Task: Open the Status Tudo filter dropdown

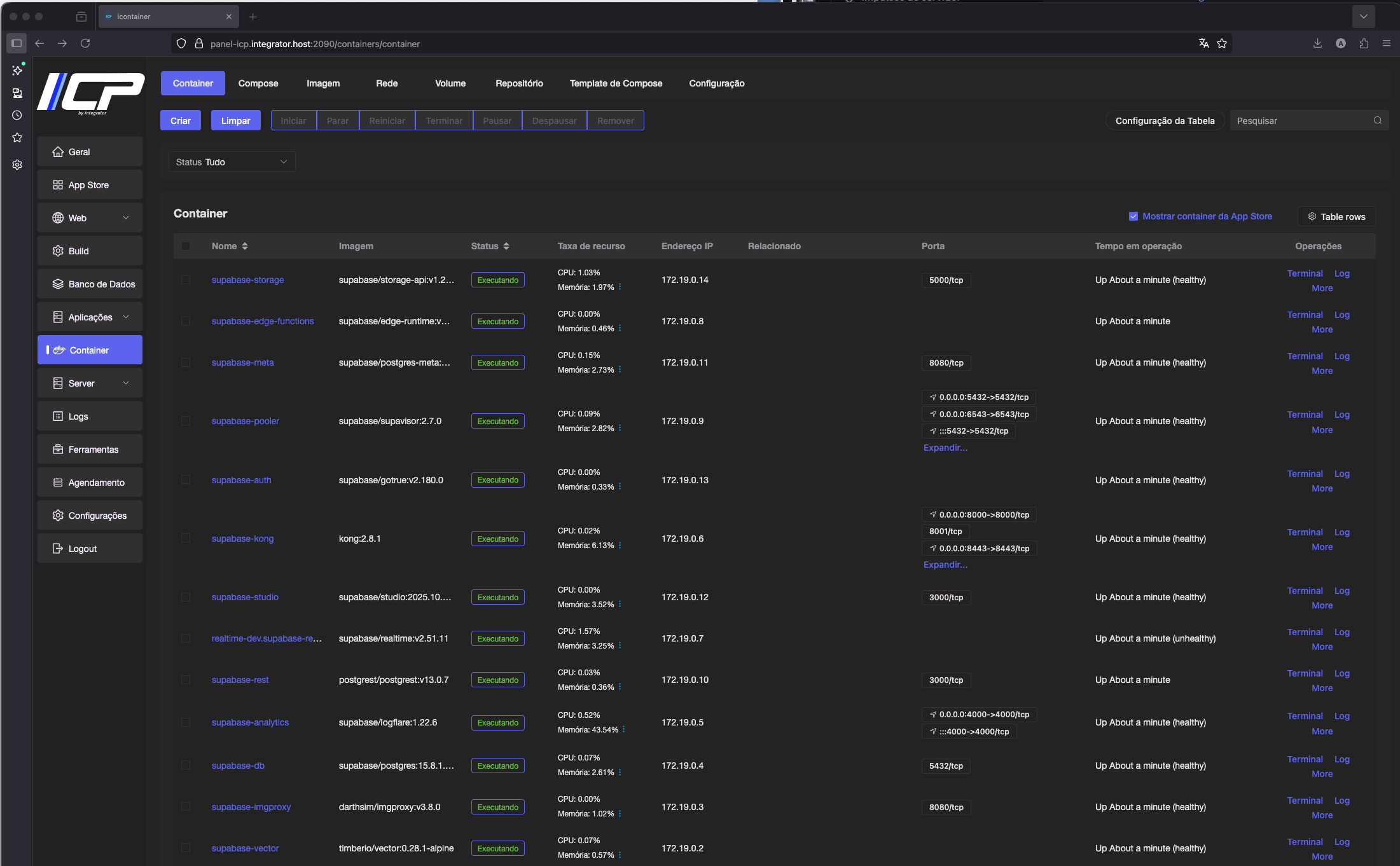Action: (232, 162)
